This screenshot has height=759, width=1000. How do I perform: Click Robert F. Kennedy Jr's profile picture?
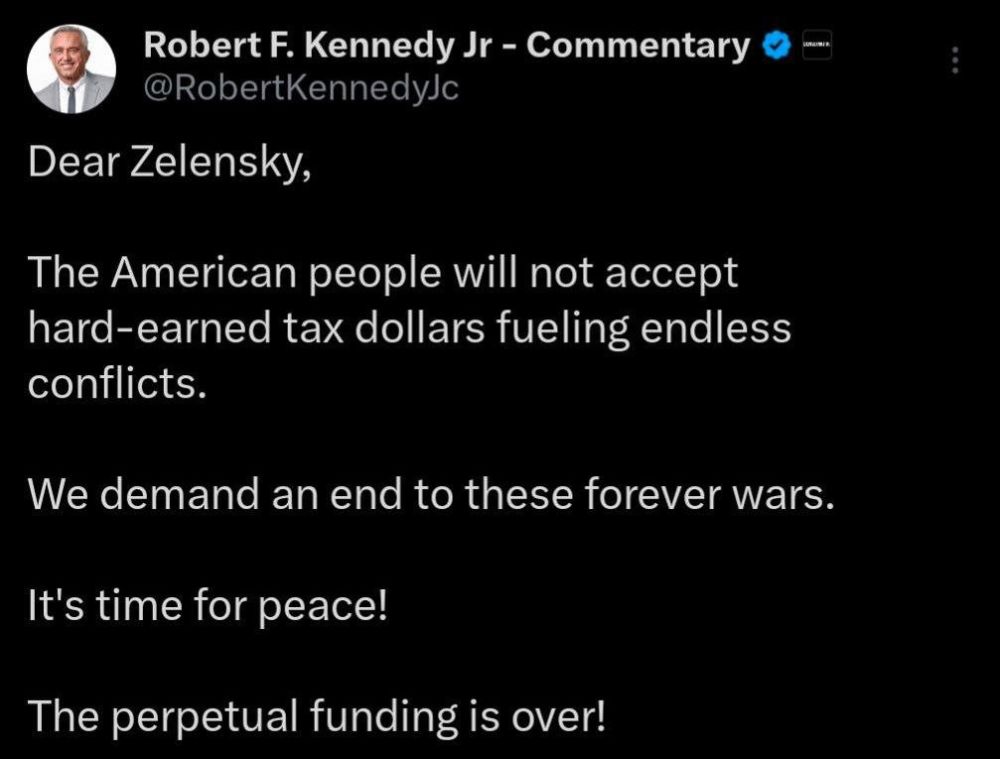[68, 69]
